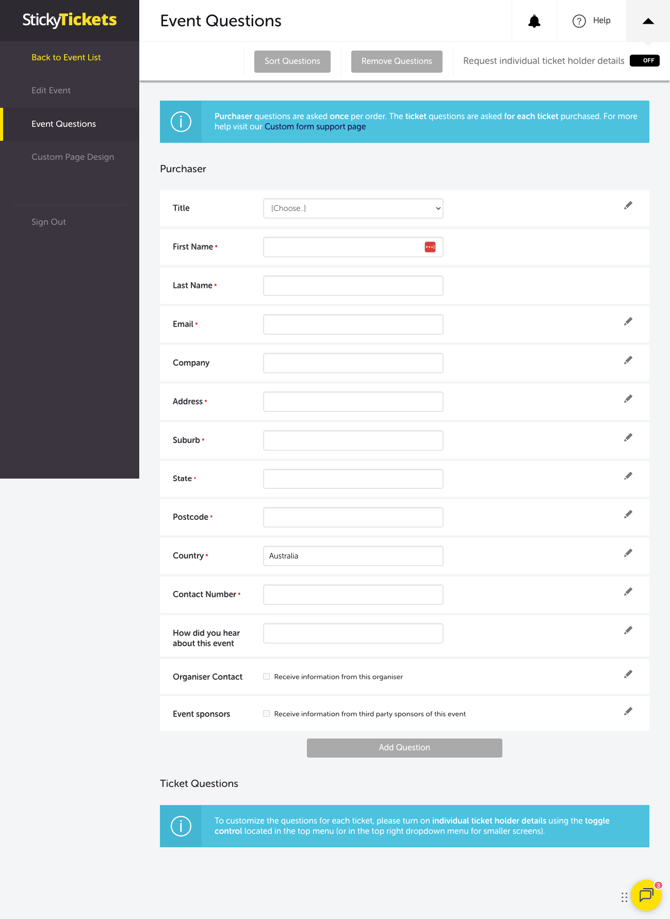Click the info icon in Purchaser banner

point(181,122)
